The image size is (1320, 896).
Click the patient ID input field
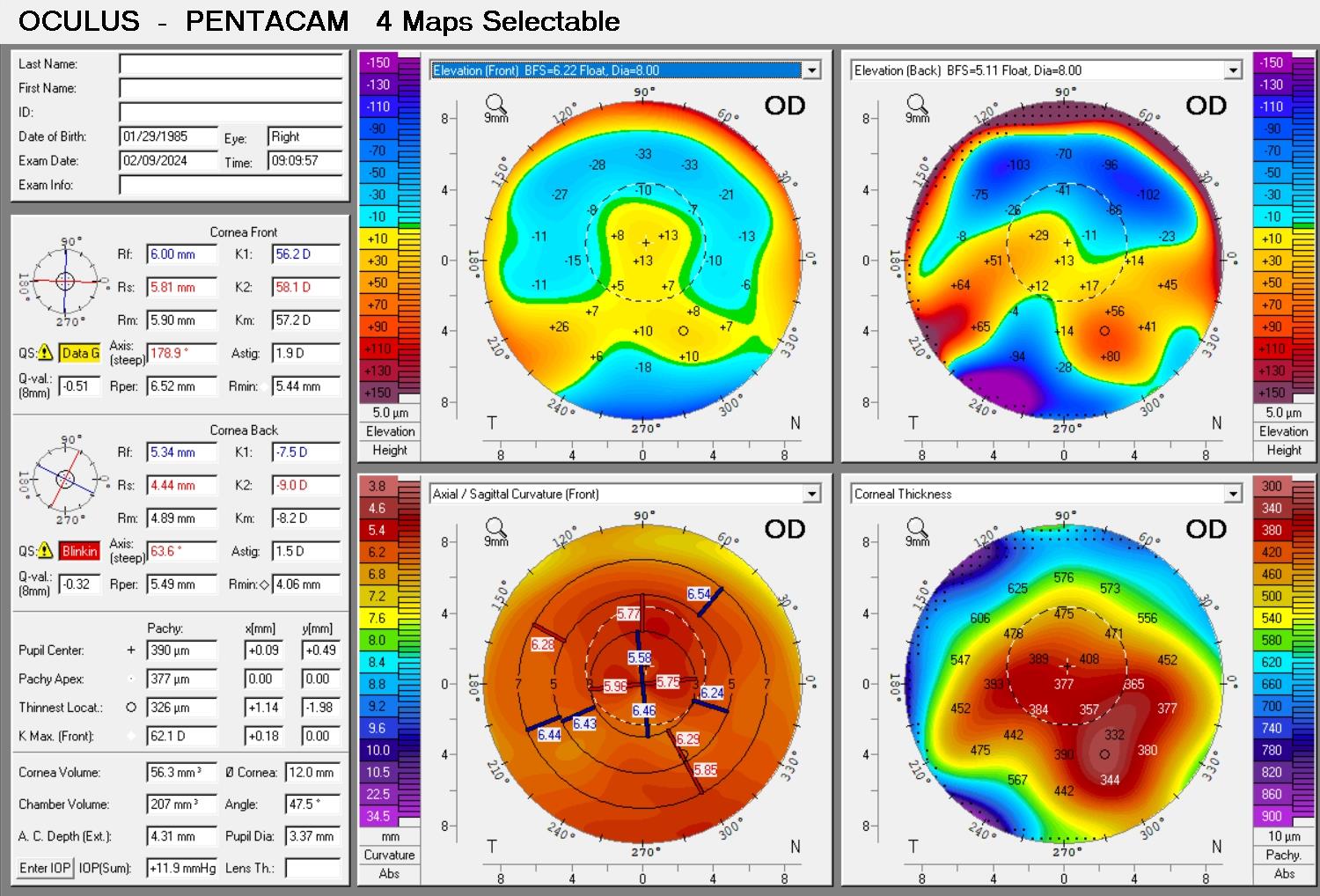(x=231, y=112)
